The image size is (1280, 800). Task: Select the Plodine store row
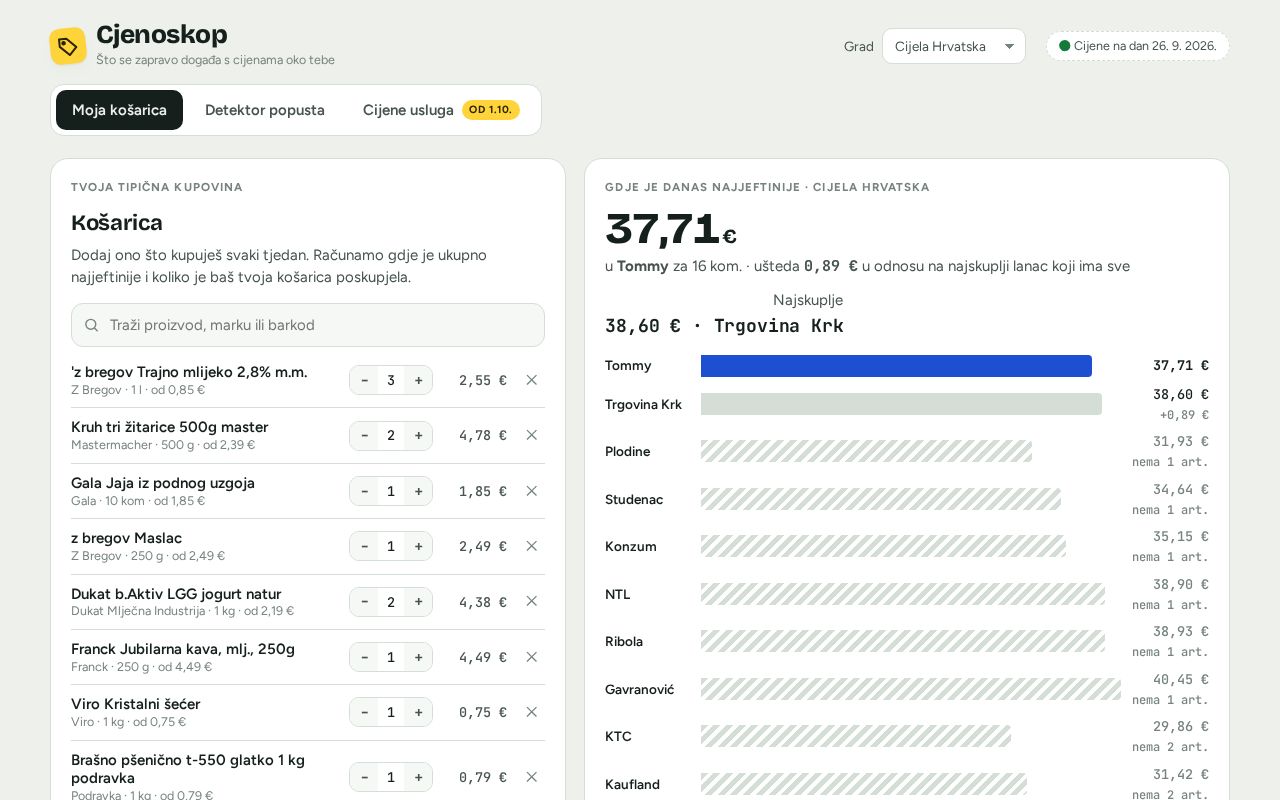[x=907, y=452]
